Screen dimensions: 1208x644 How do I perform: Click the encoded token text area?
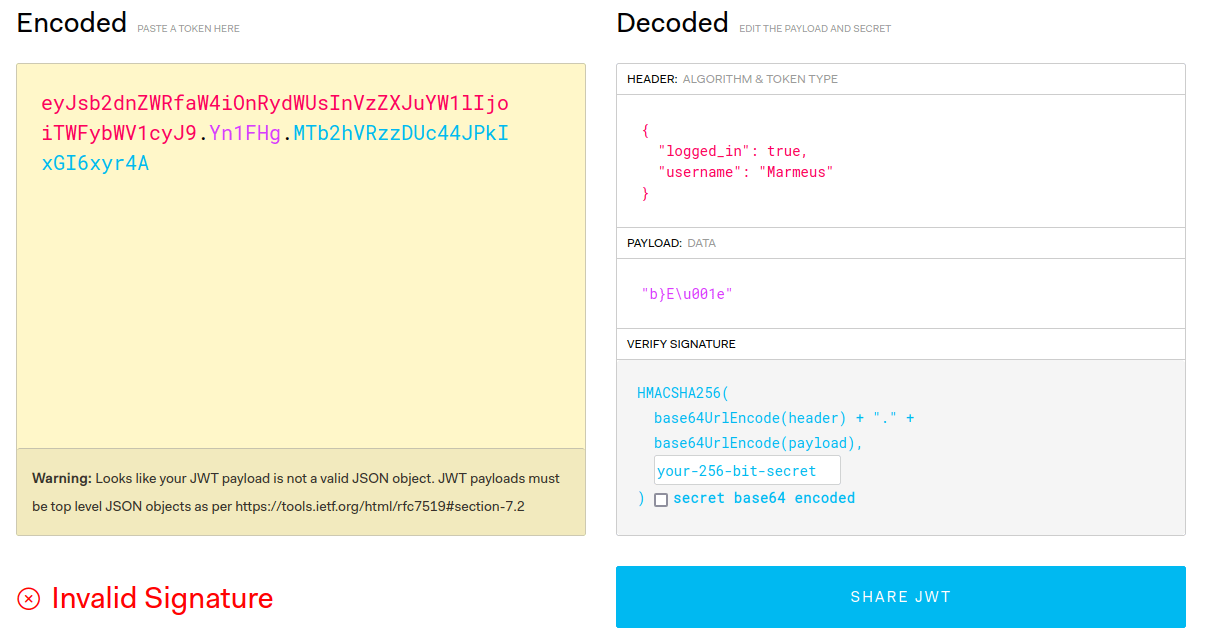301,256
